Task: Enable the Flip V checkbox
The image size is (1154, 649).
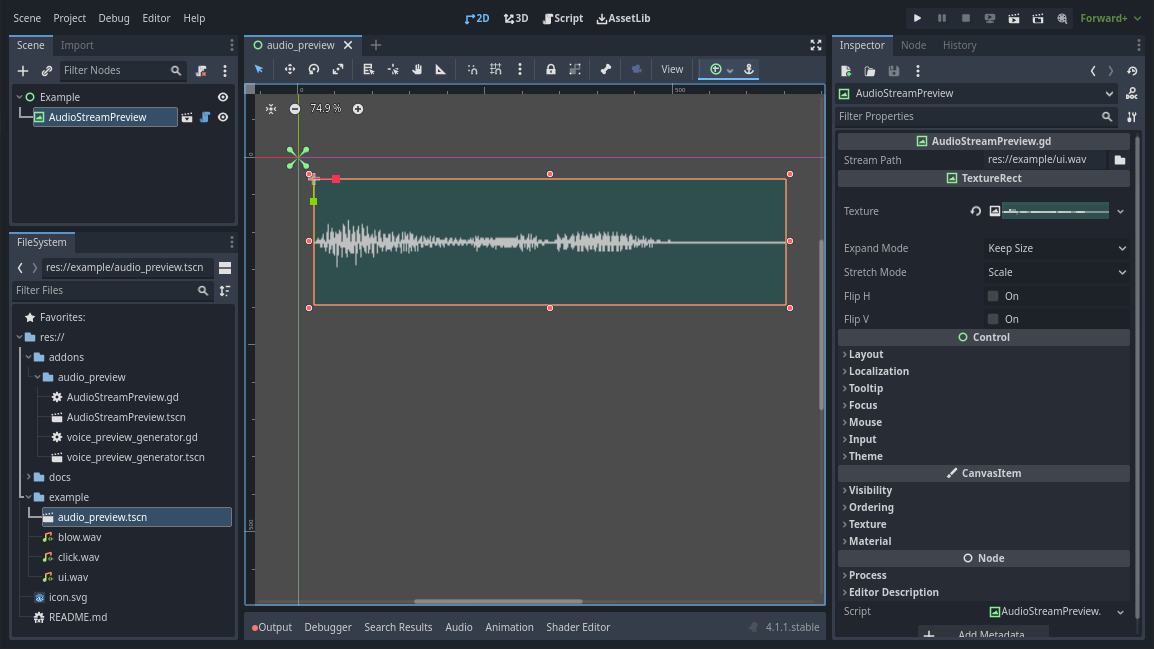Action: click(x=993, y=319)
